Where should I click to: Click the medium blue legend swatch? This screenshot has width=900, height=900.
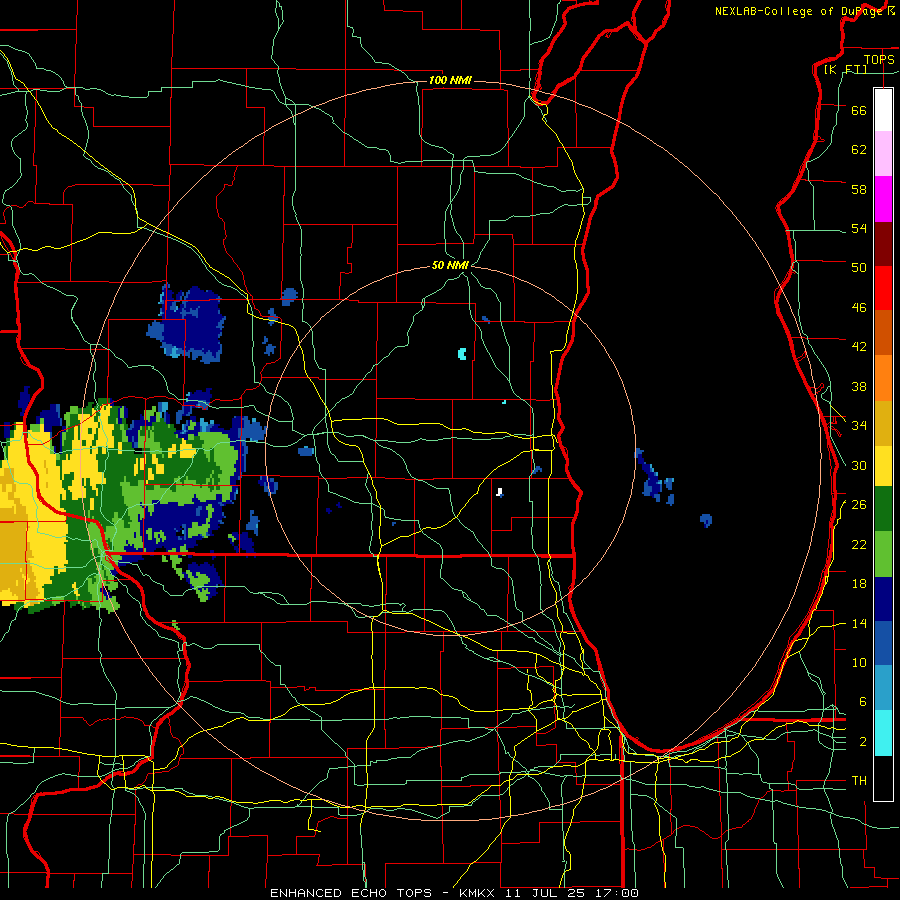883,643
